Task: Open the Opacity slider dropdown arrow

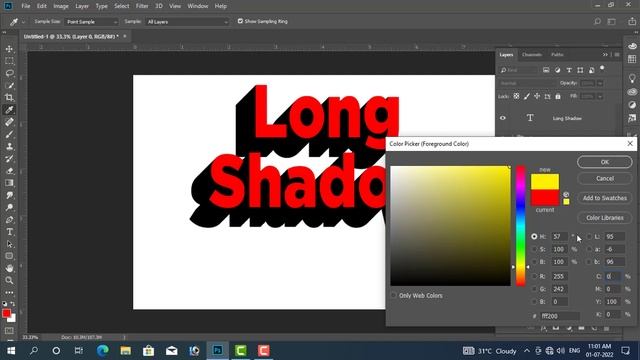Action: click(600, 83)
